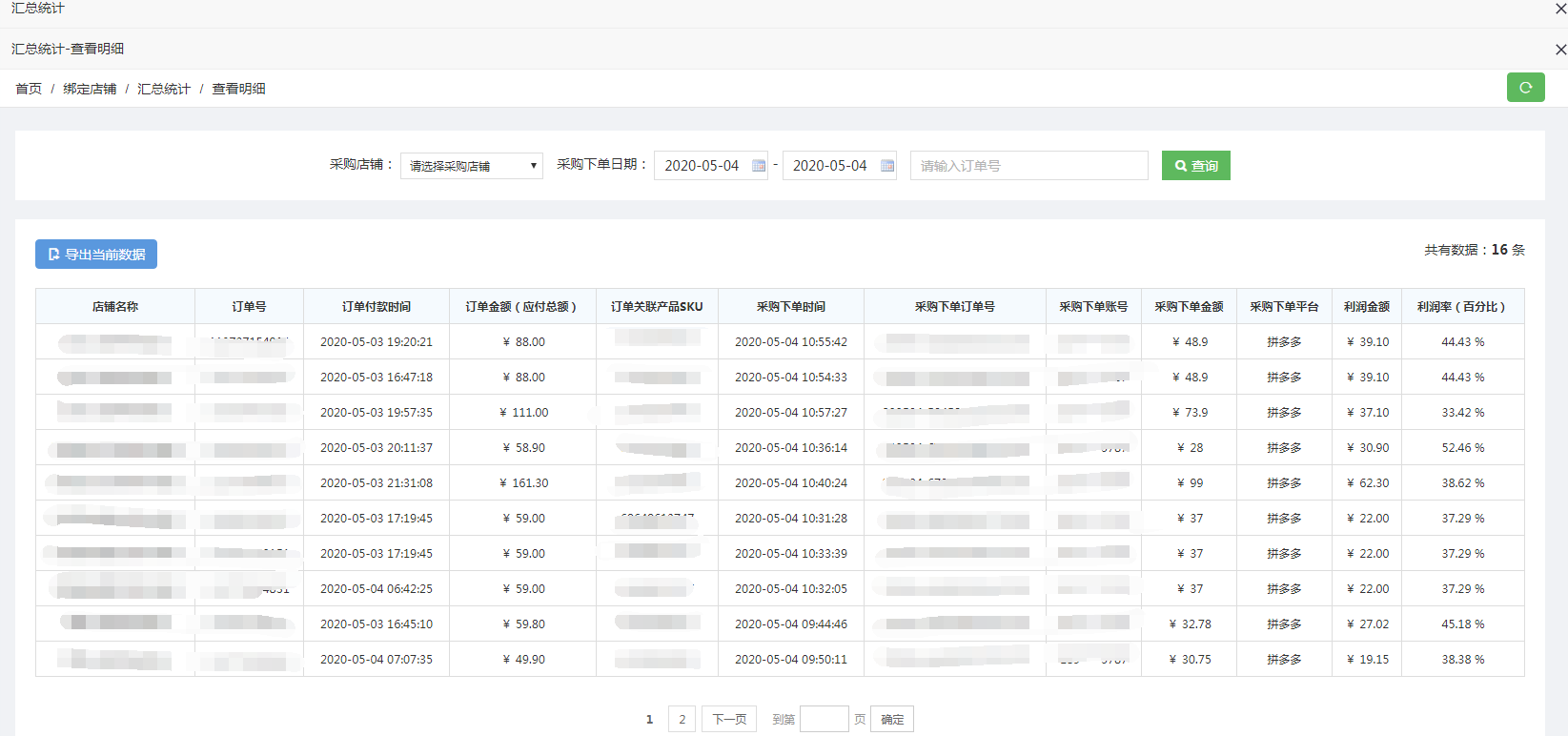Open 汇总统计 breadcrumb link
Viewport: 1568px width, 736px height.
164,89
